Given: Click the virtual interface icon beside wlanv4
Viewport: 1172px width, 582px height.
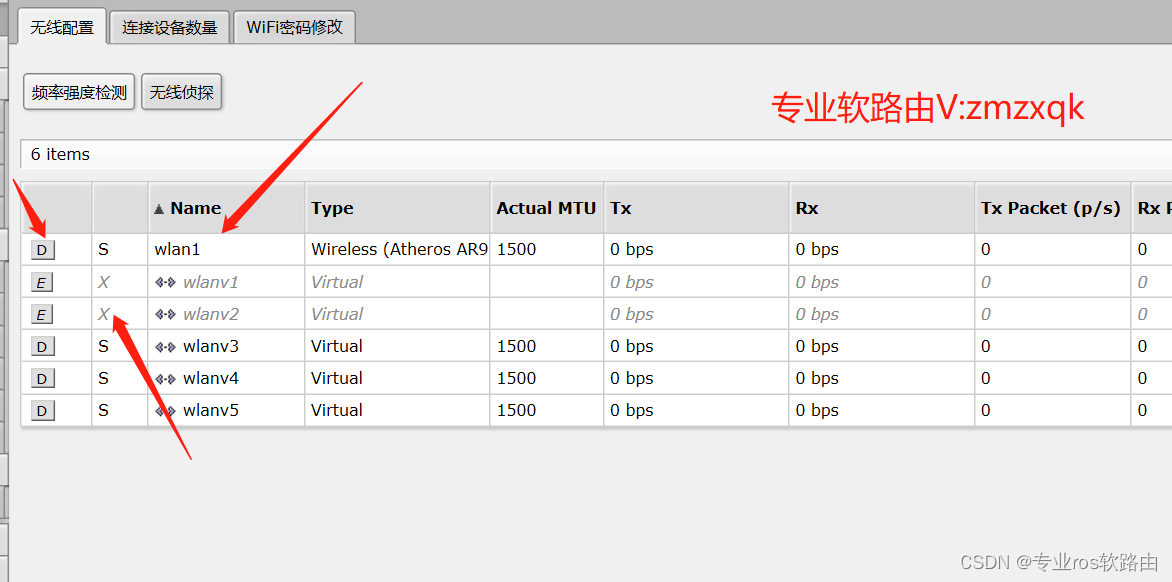Looking at the screenshot, I should click(165, 379).
